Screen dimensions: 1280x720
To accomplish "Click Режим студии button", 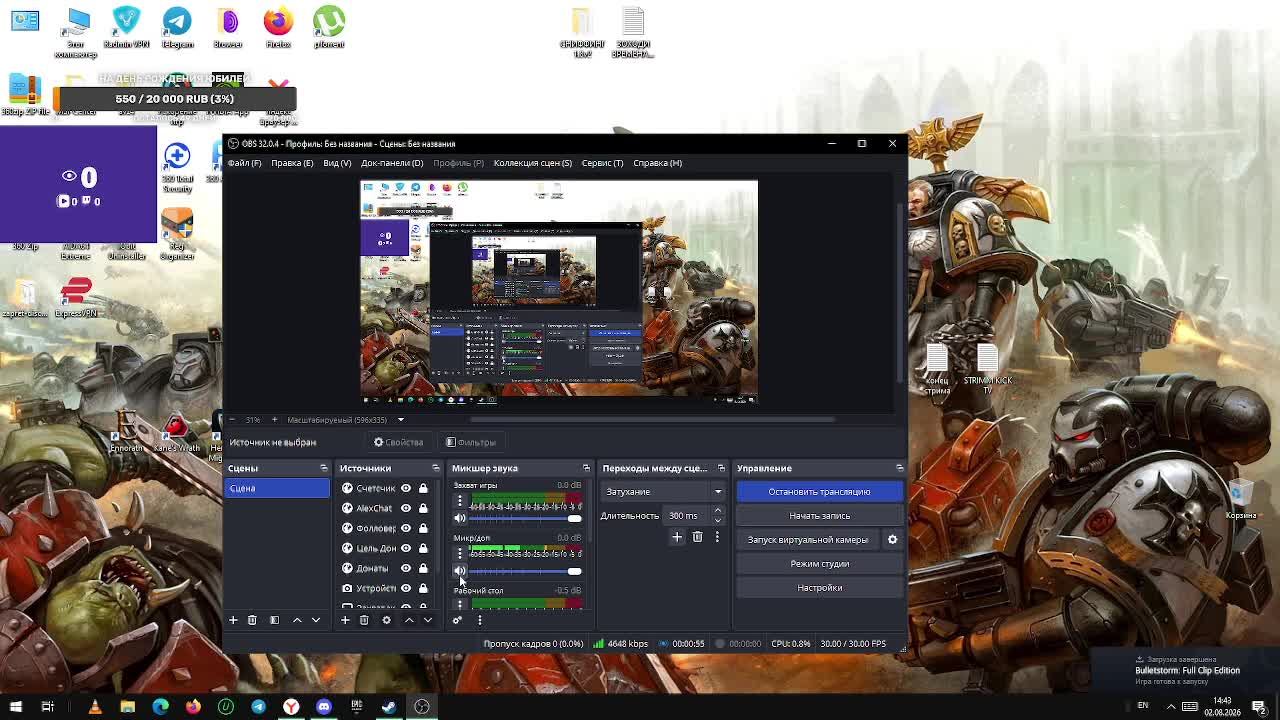I will pyautogui.click(x=820, y=564).
